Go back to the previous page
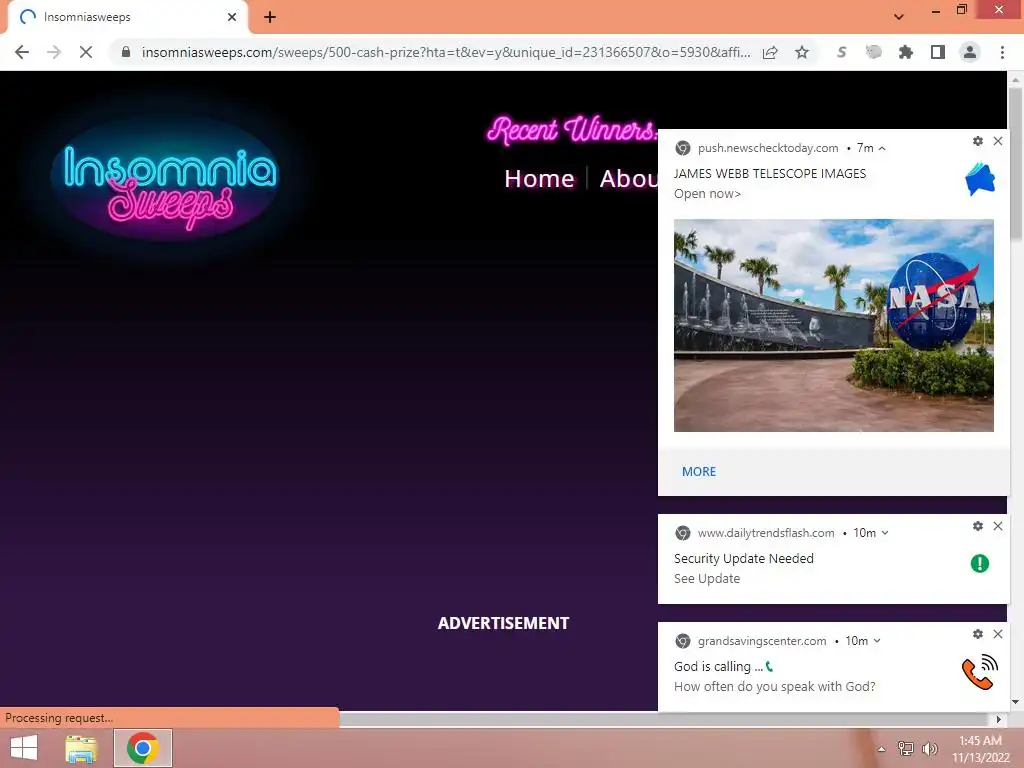Screen dimensions: 1024x768 (22, 52)
